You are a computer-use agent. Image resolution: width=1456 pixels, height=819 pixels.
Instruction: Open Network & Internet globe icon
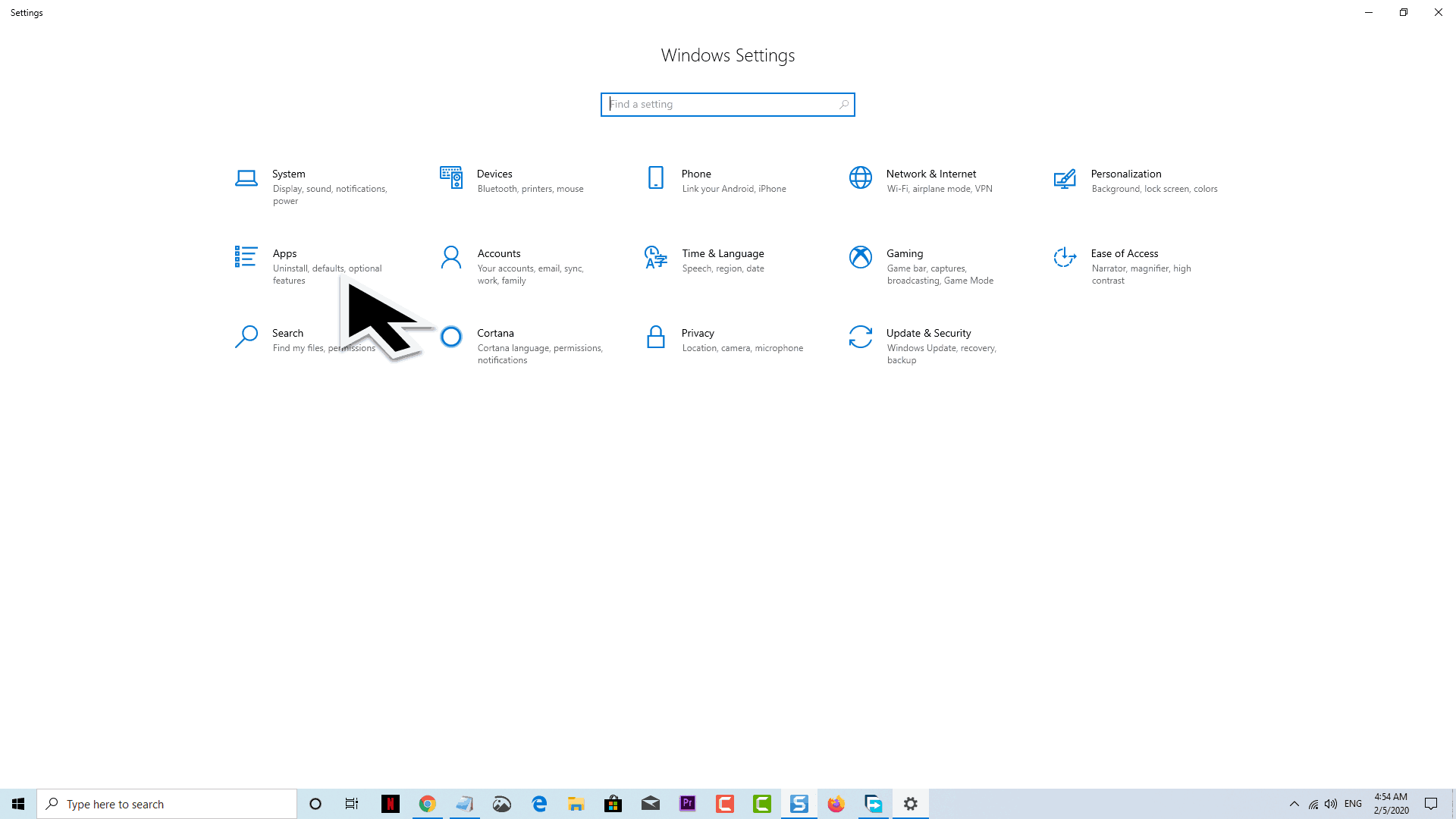861,177
